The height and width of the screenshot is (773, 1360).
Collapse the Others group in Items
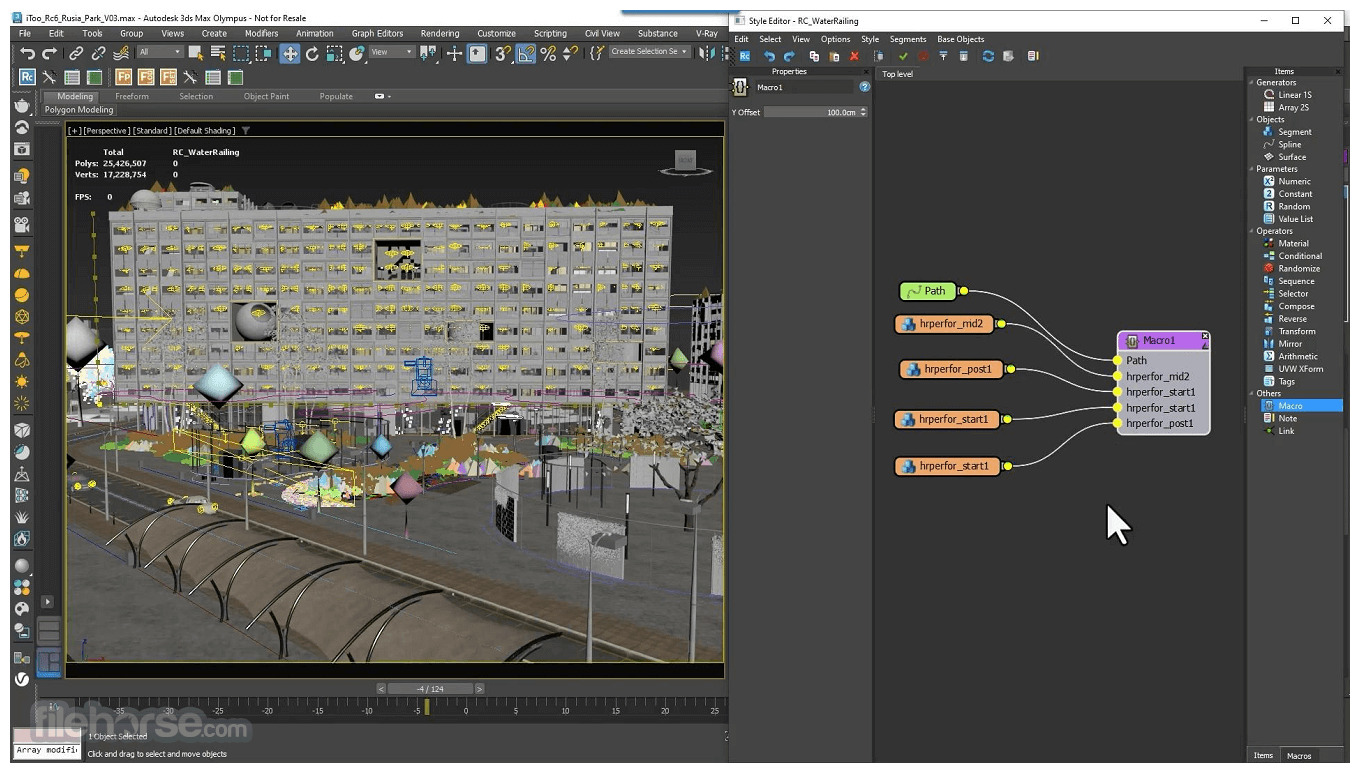1252,394
